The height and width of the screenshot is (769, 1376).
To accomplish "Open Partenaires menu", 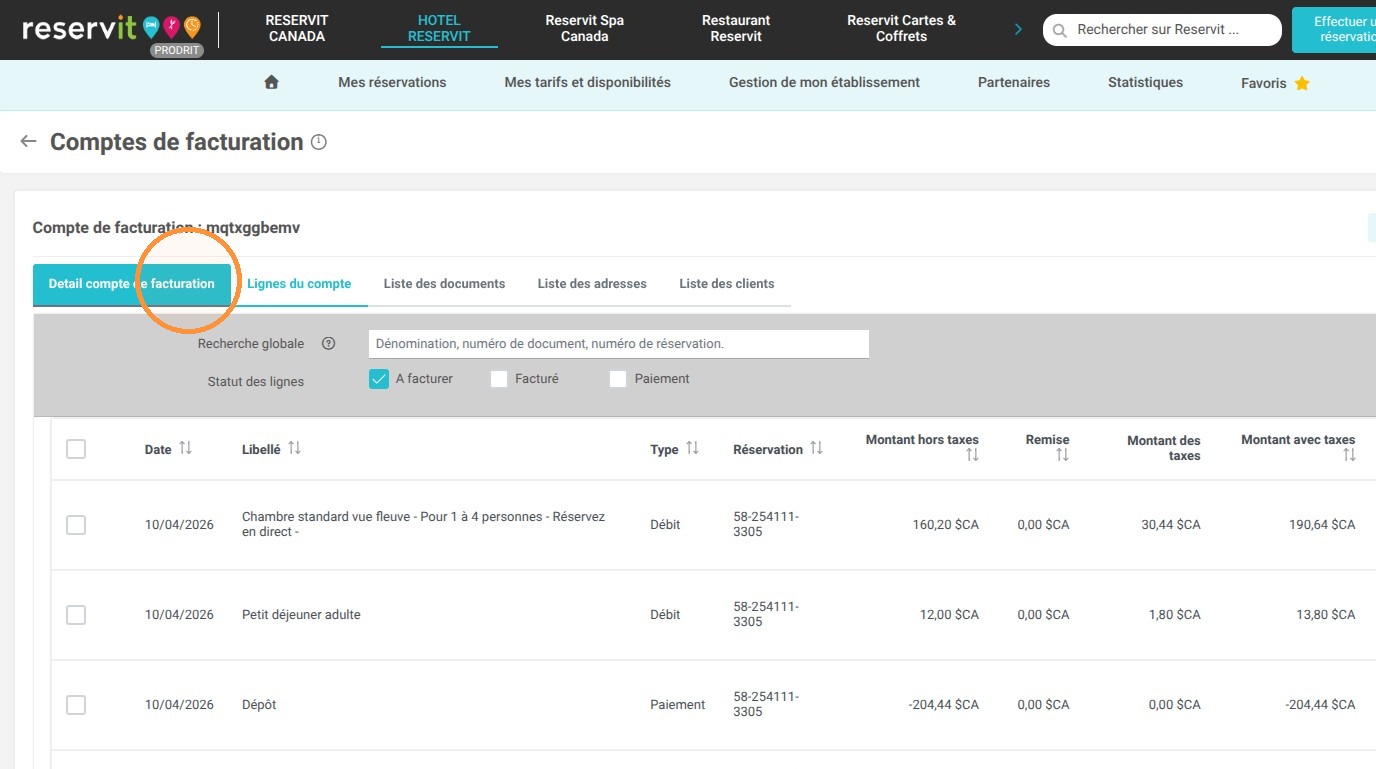I will pyautogui.click(x=1014, y=83).
